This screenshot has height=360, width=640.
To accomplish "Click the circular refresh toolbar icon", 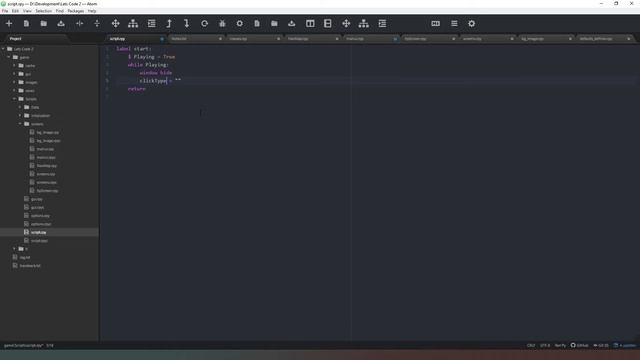I will pos(204,24).
